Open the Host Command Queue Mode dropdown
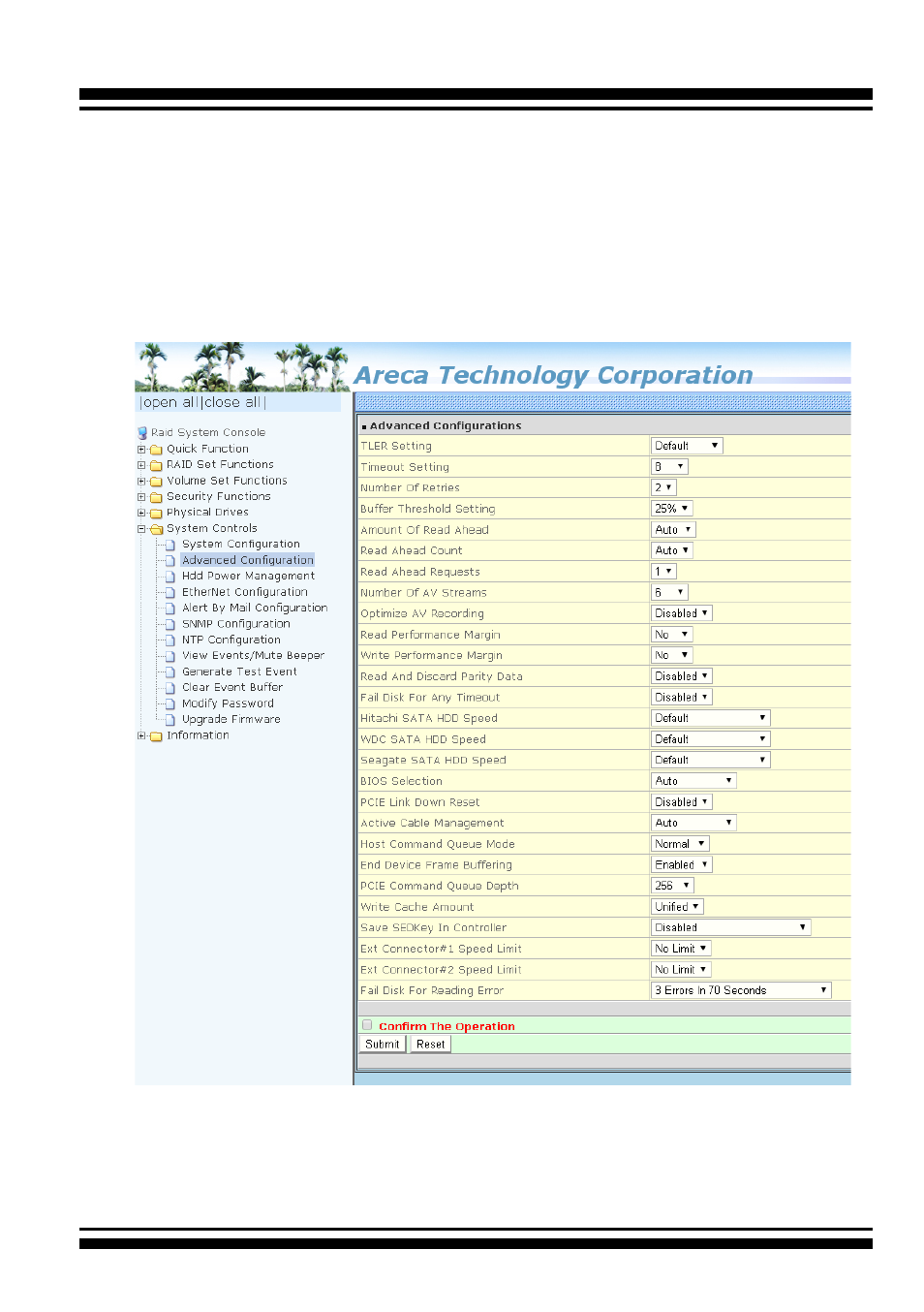Viewport: 924px width, 1312px height. pos(680,845)
